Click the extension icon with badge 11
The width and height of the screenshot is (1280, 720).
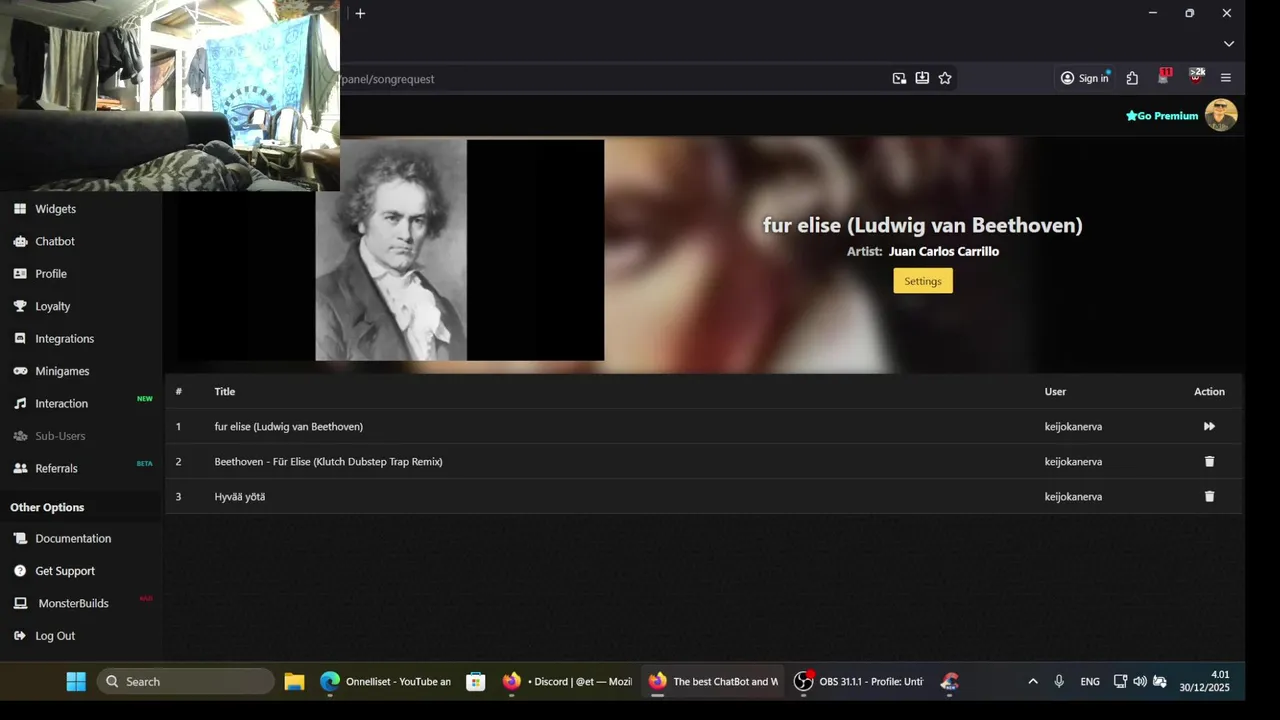1164,77
